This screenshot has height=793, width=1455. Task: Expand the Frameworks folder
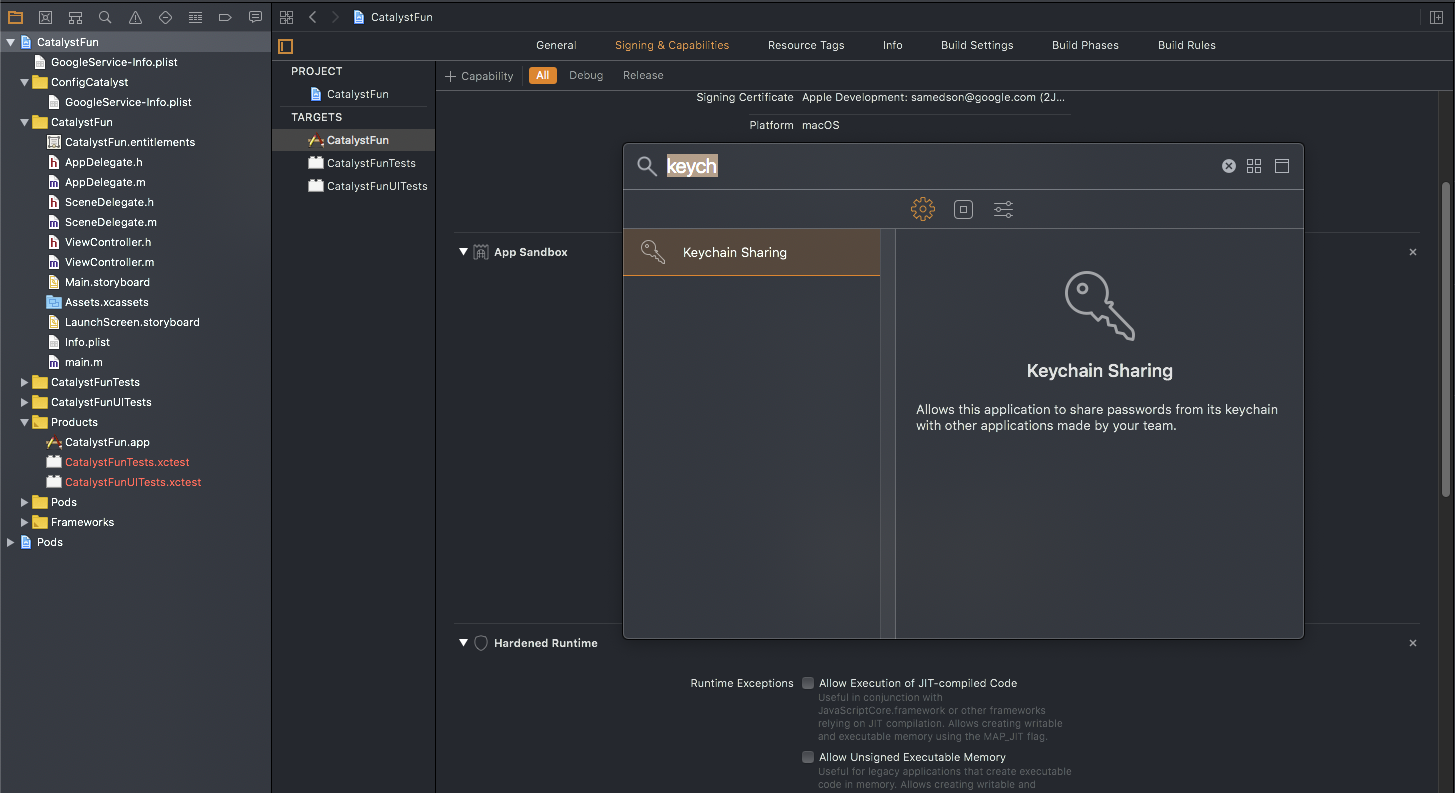25,522
